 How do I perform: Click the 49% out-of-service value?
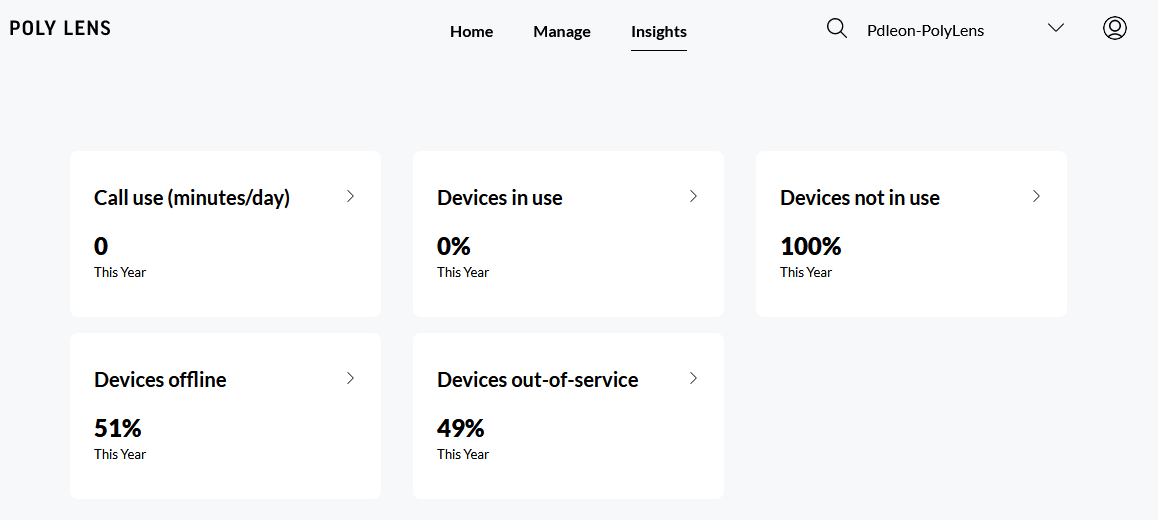[x=460, y=428]
